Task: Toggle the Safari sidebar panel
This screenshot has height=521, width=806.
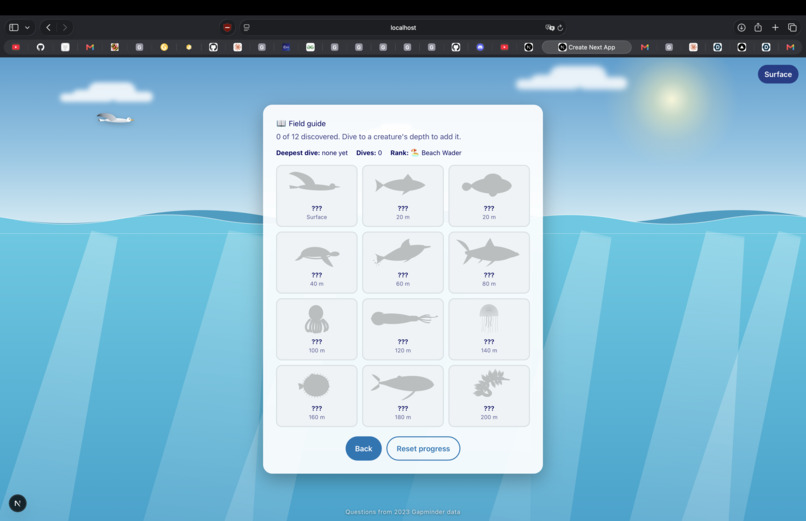Action: pos(14,27)
